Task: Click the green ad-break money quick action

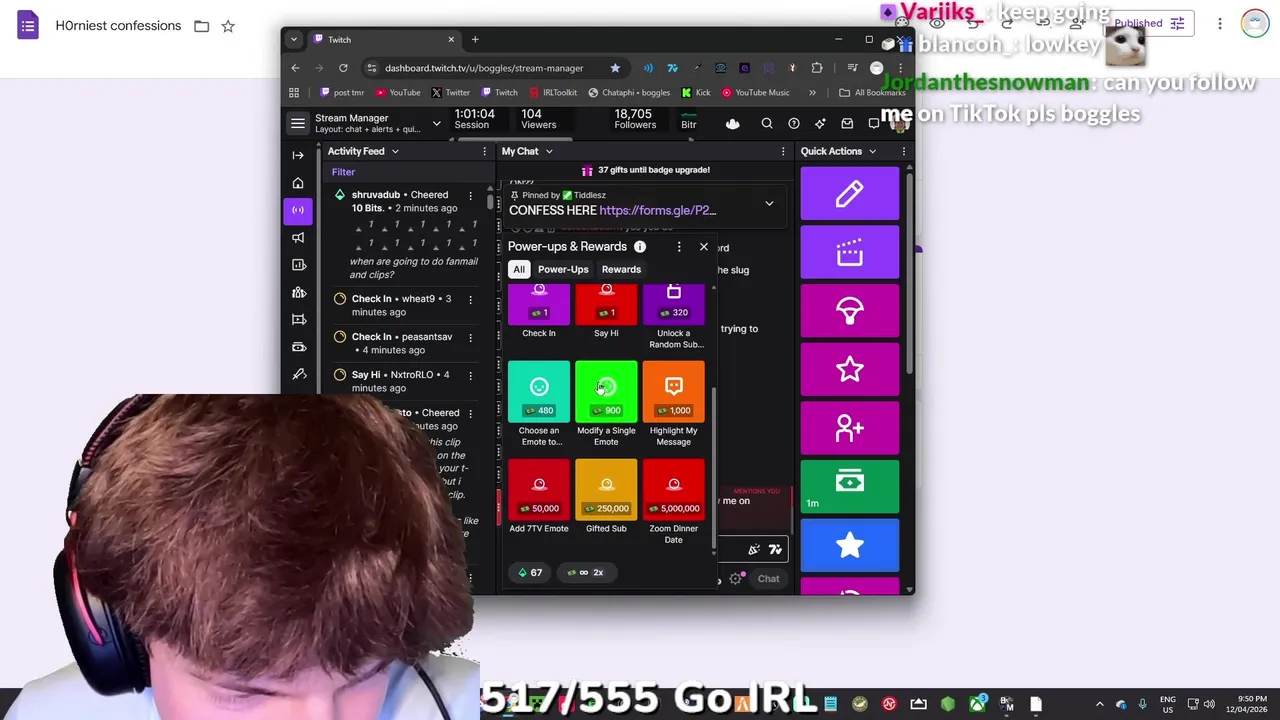Action: [x=850, y=486]
